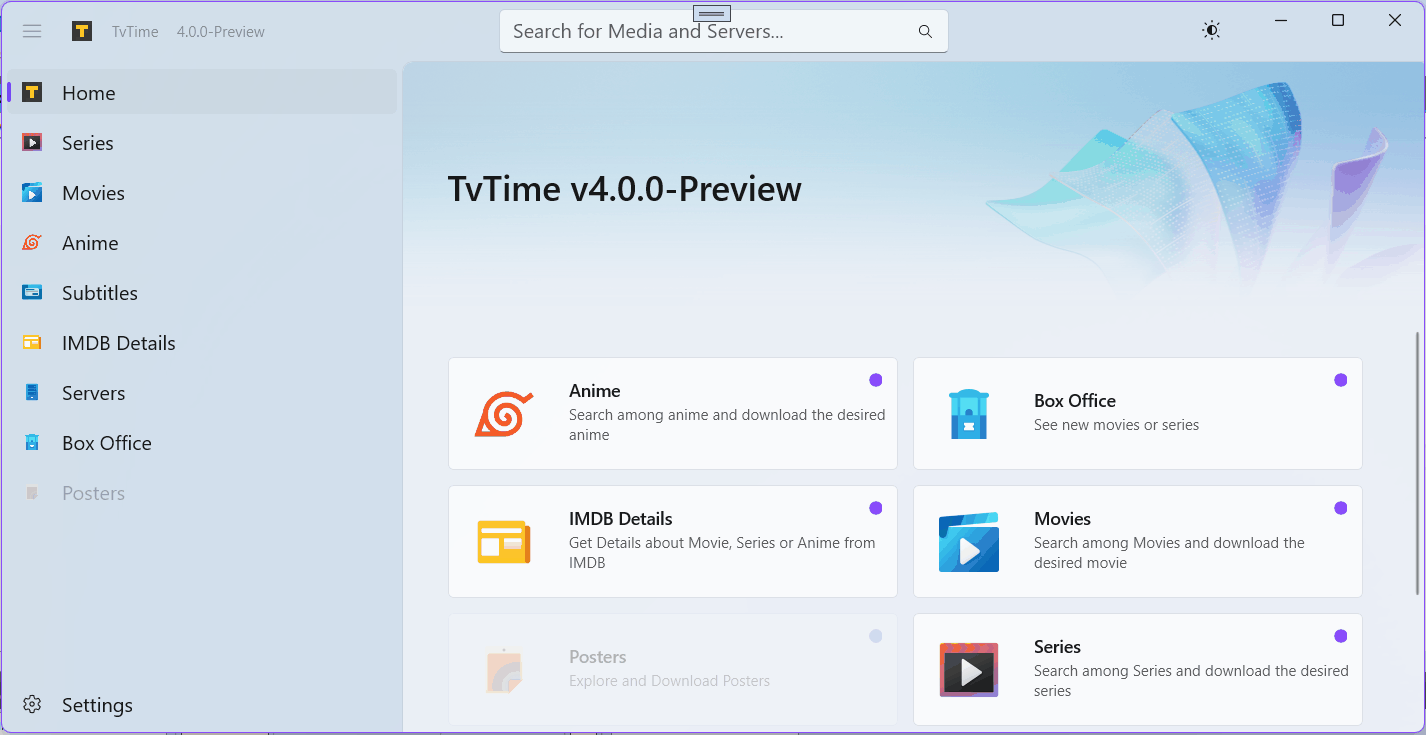Image resolution: width=1426 pixels, height=735 pixels.
Task: Click "Search among Series and download" text
Action: tap(1191, 681)
